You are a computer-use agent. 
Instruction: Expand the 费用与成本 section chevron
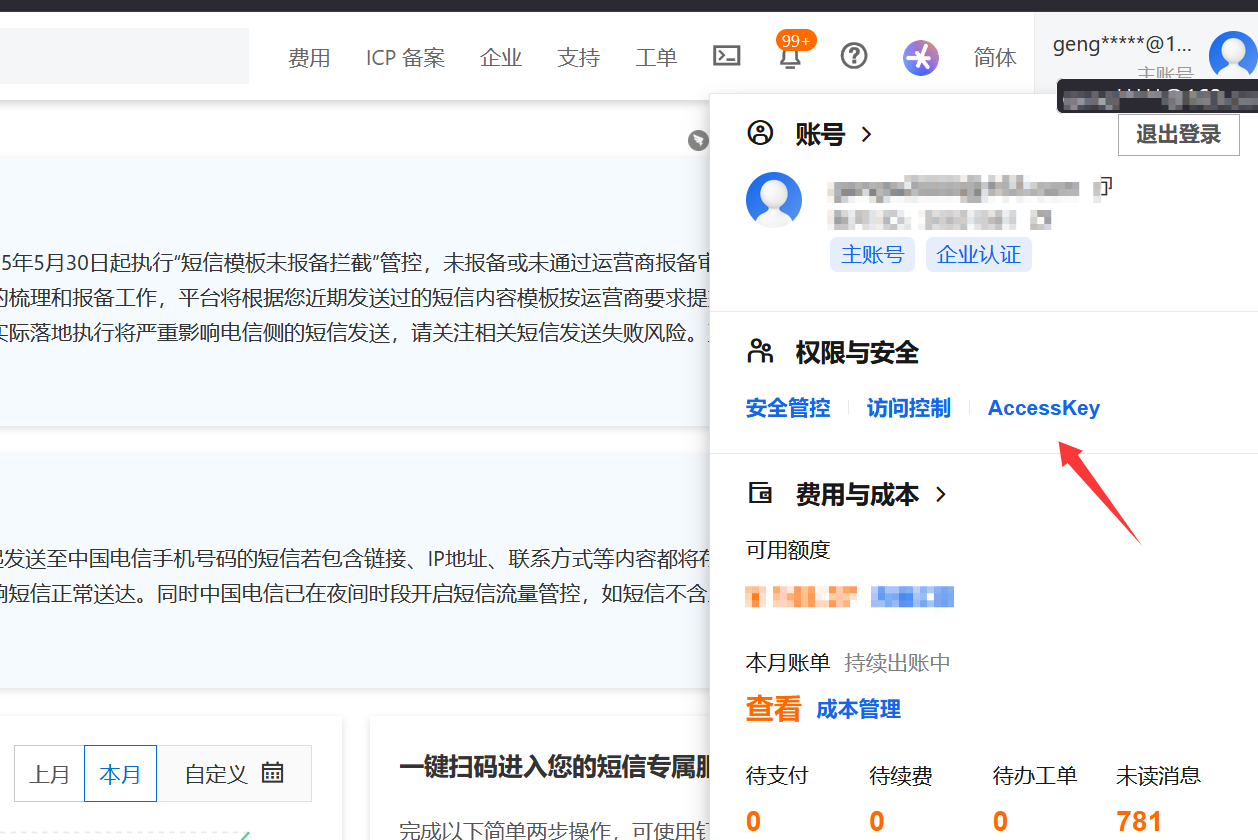tap(940, 494)
